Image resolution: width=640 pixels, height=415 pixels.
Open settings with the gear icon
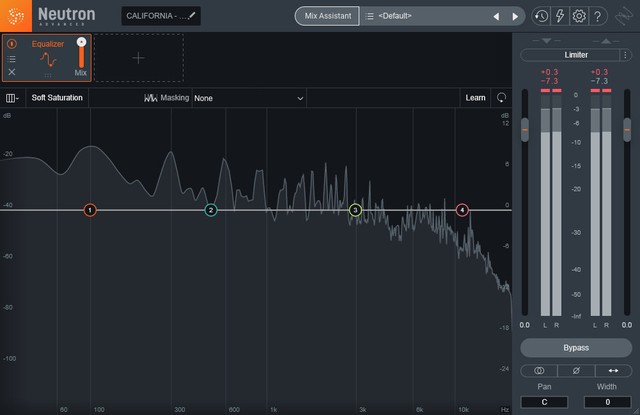(579, 17)
